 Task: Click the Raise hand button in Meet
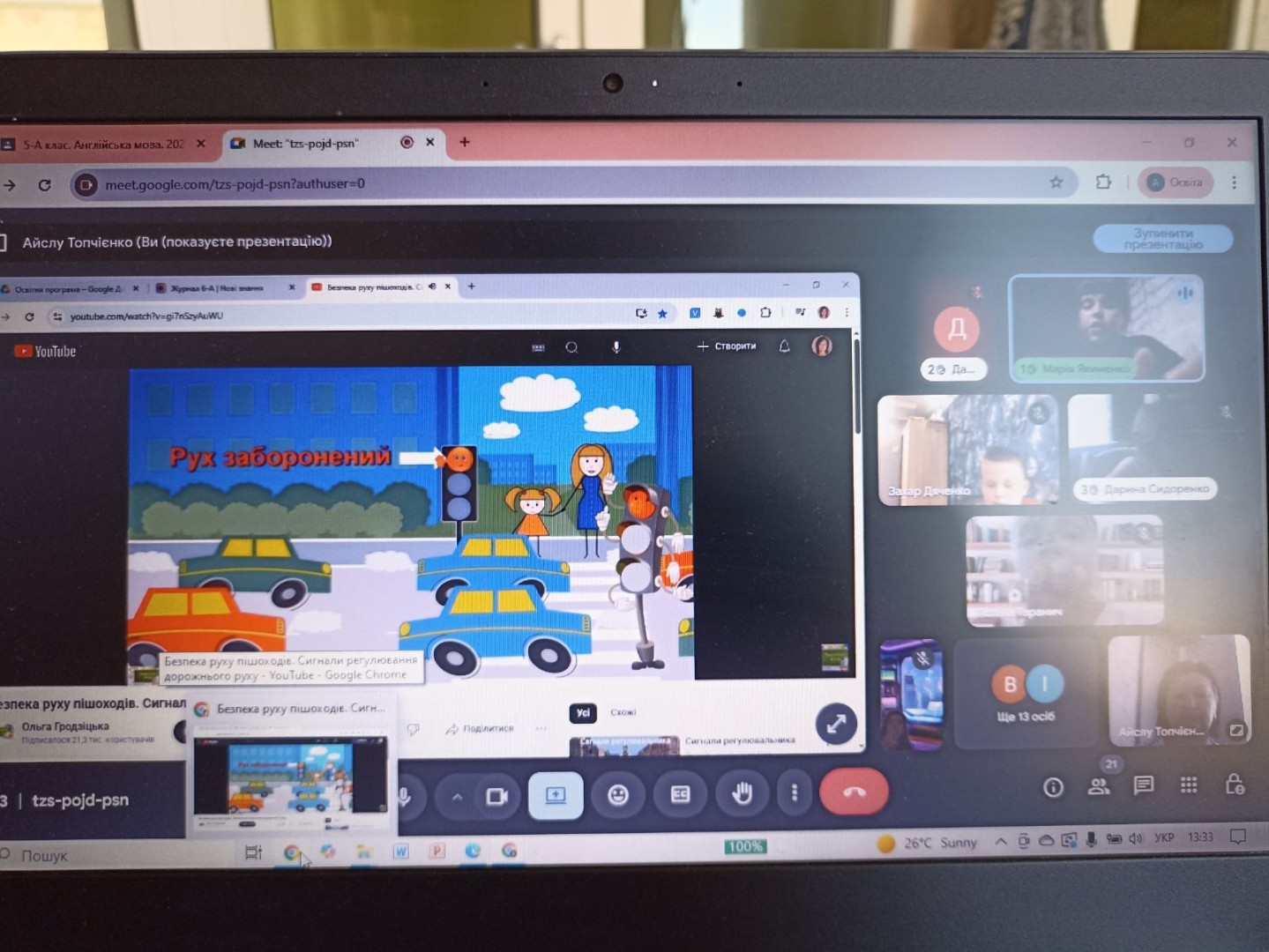tap(742, 793)
